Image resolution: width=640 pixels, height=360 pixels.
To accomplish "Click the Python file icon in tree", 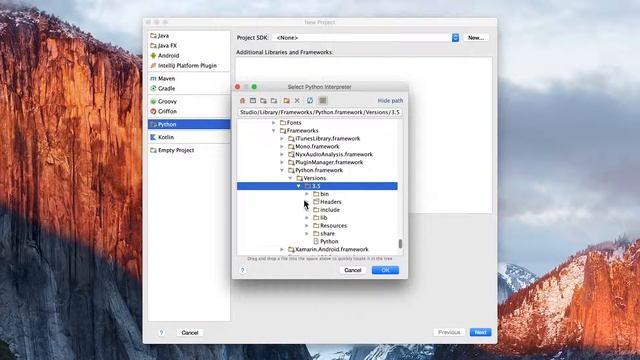I will (316, 241).
